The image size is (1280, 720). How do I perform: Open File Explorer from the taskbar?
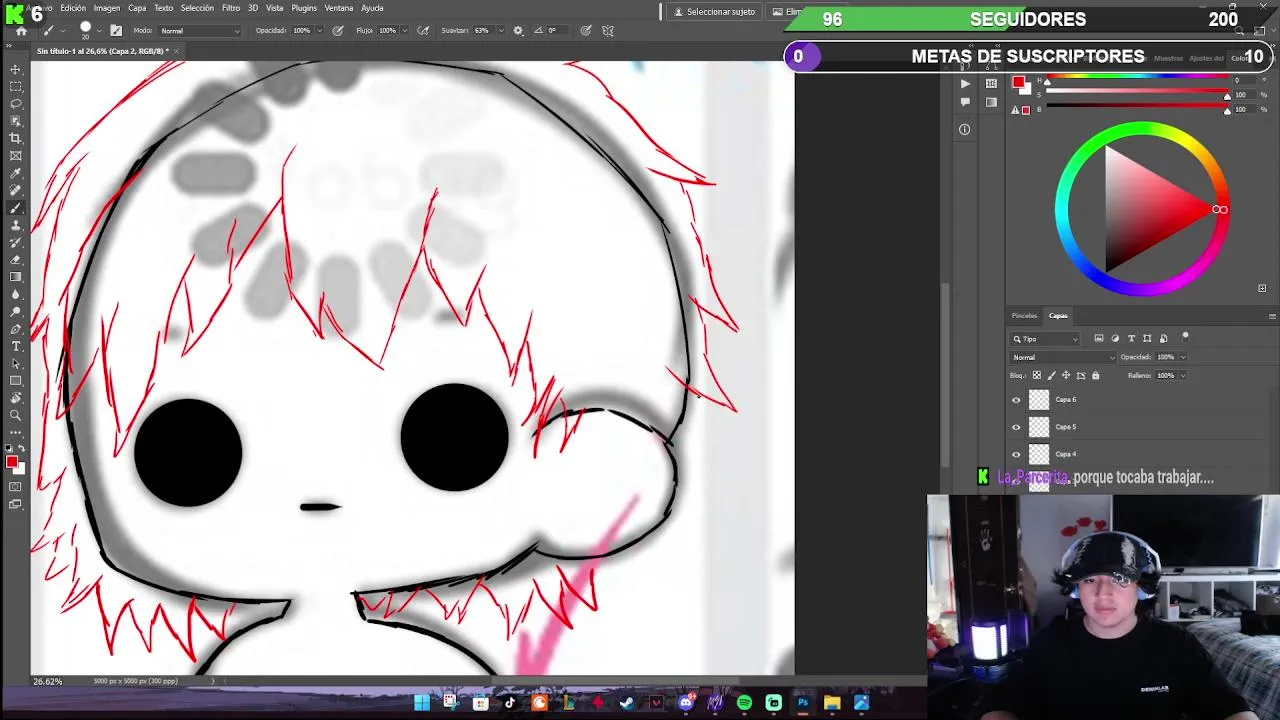[832, 703]
